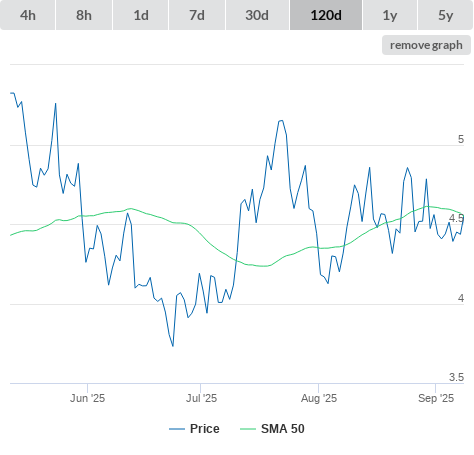Screen dimensions: 474x455
Task: Open the 7d chart range
Action: point(197,15)
